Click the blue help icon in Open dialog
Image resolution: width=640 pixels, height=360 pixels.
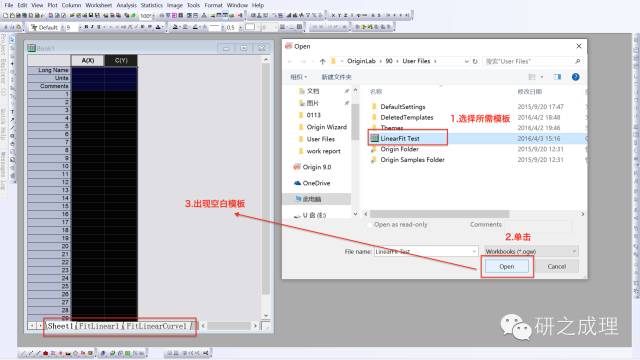(x=576, y=77)
